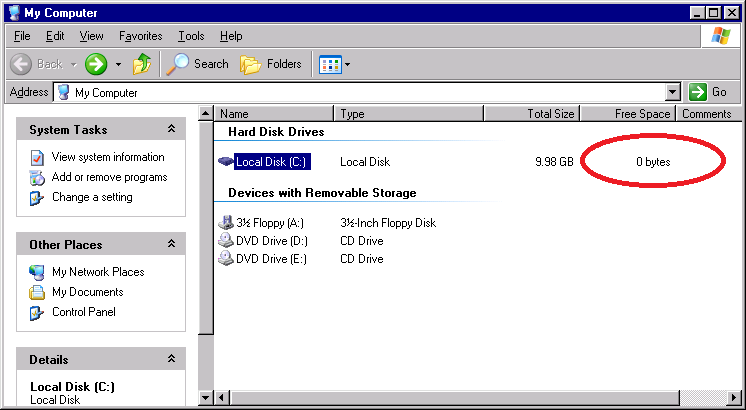
Task: Collapse the Other Places panel
Action: [171, 245]
